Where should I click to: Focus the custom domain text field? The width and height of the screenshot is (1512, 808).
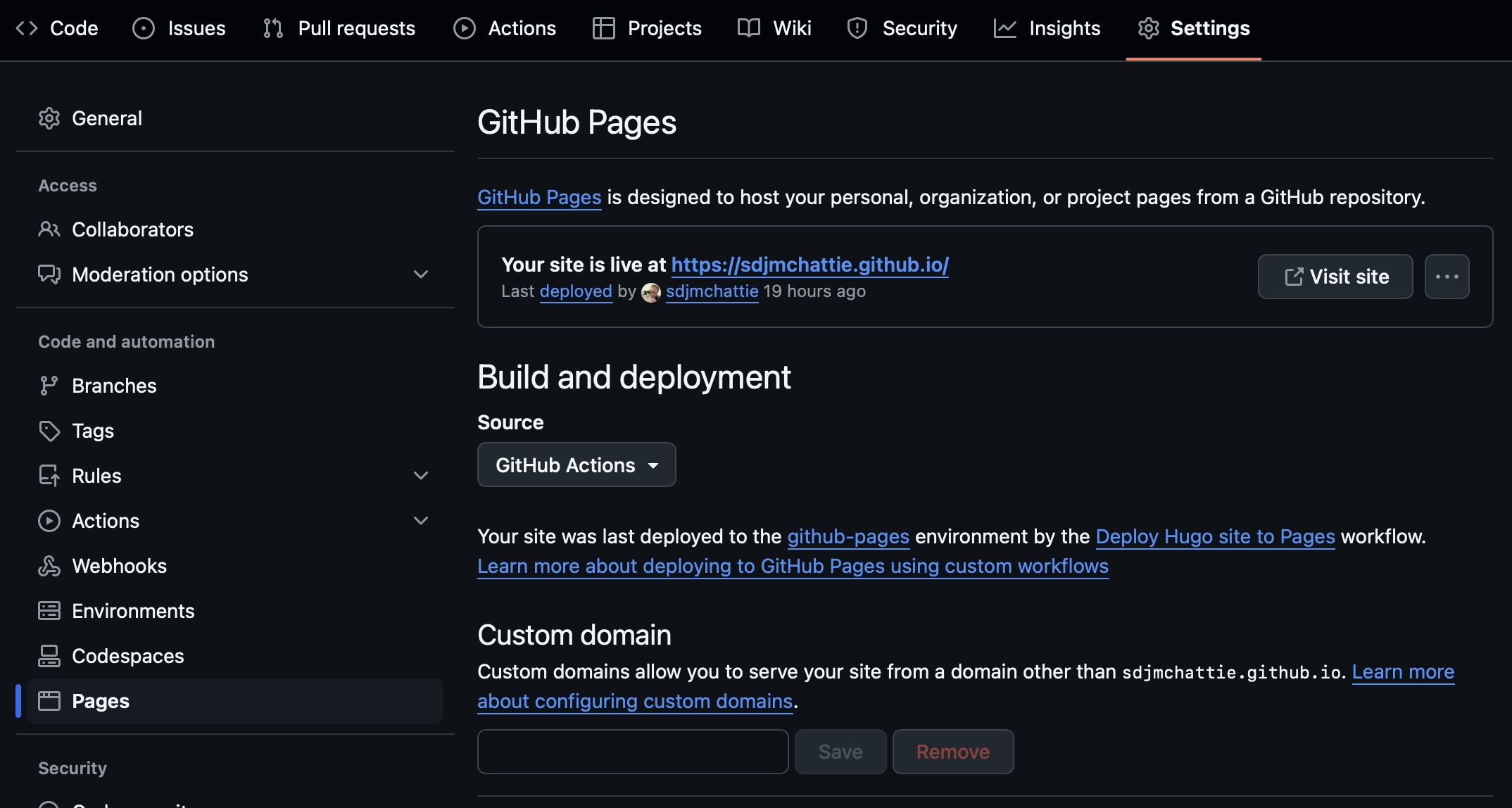point(633,752)
